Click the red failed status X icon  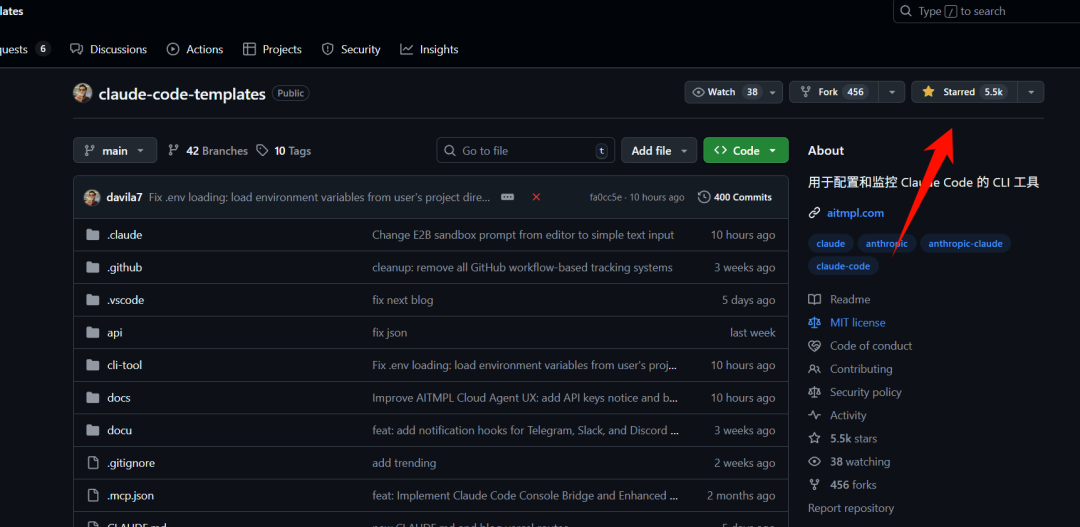(x=536, y=197)
